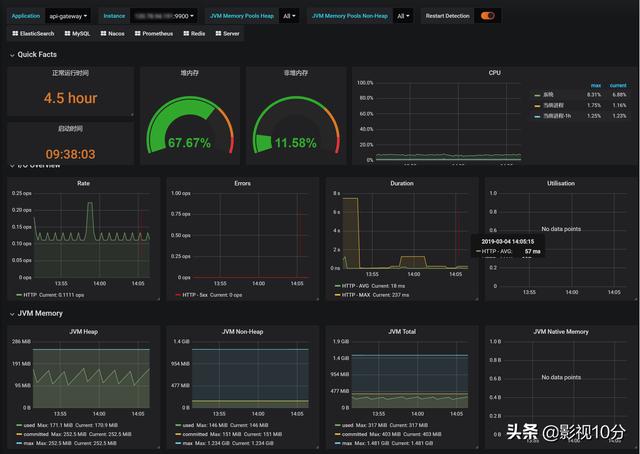Open the Application api-gateway dropdown
Image resolution: width=640 pixels, height=454 pixels.
pos(68,16)
